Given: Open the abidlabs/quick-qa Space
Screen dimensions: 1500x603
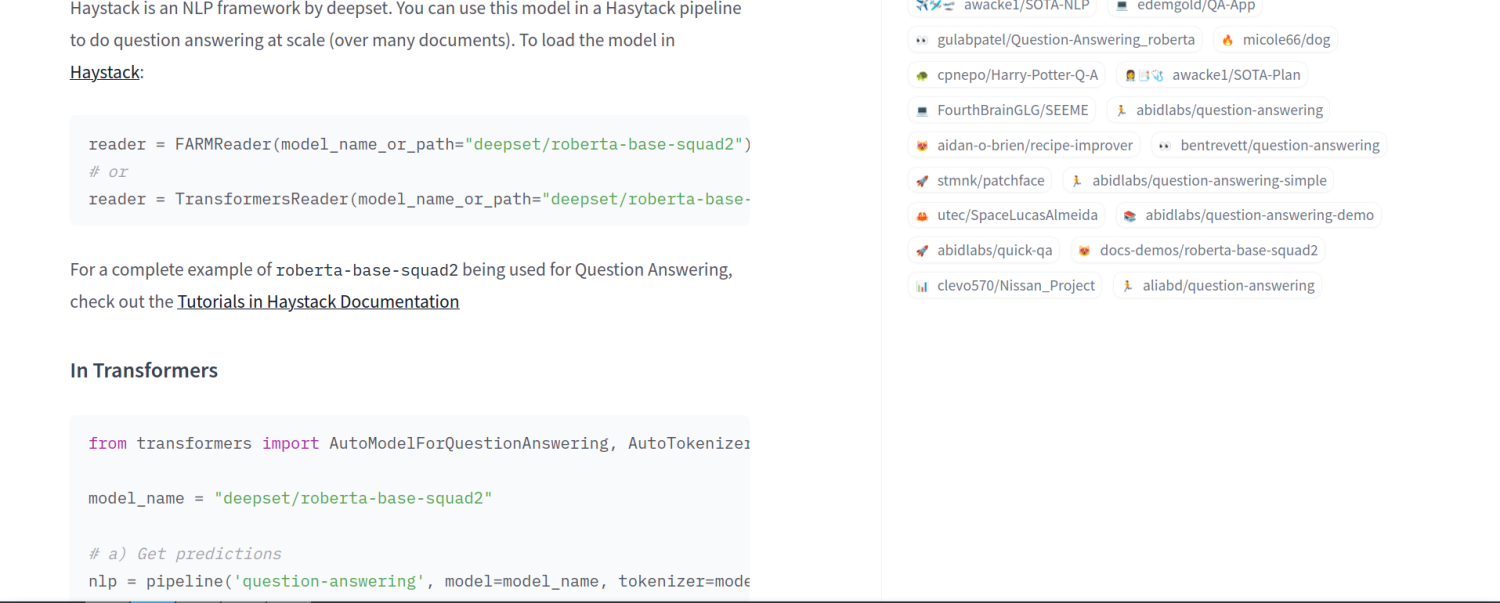Looking at the screenshot, I should coord(984,250).
